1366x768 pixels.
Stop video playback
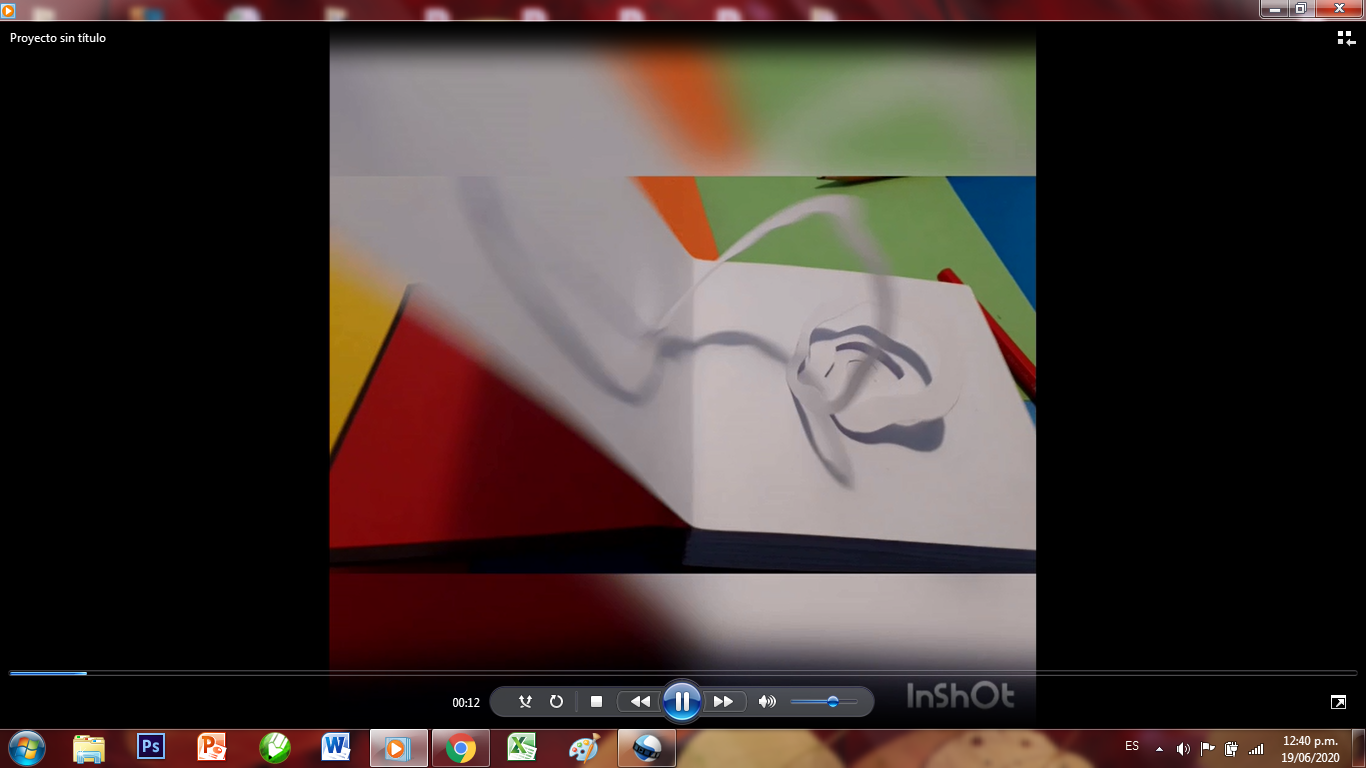597,702
